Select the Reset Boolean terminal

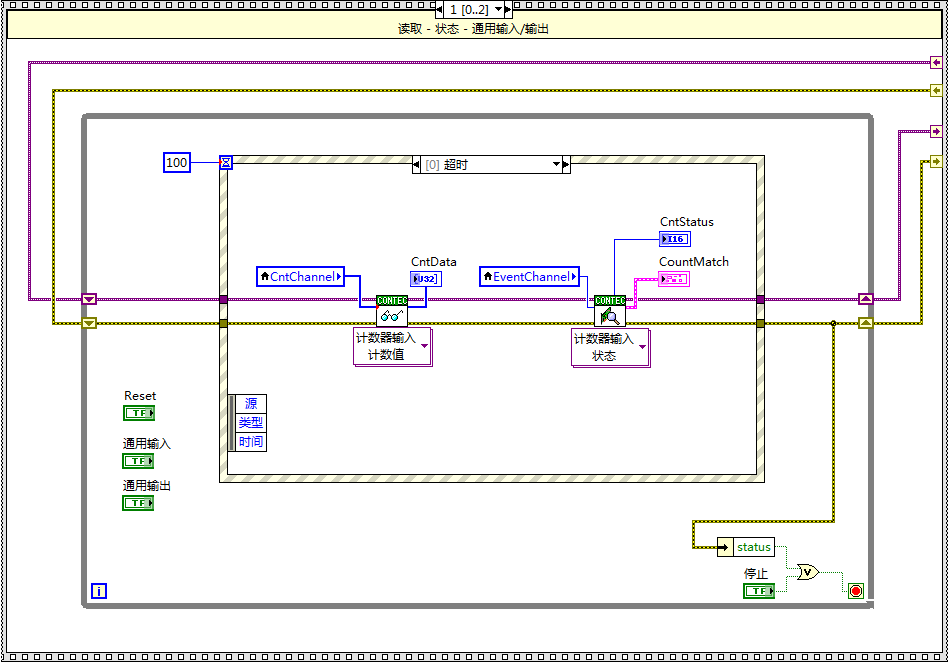(x=139, y=413)
